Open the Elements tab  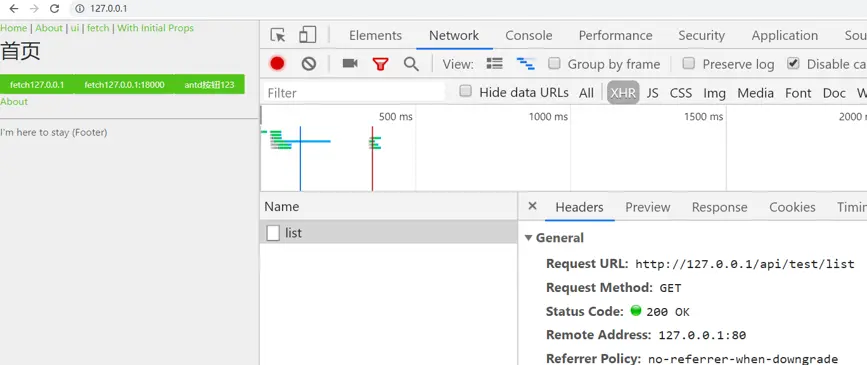pos(375,35)
